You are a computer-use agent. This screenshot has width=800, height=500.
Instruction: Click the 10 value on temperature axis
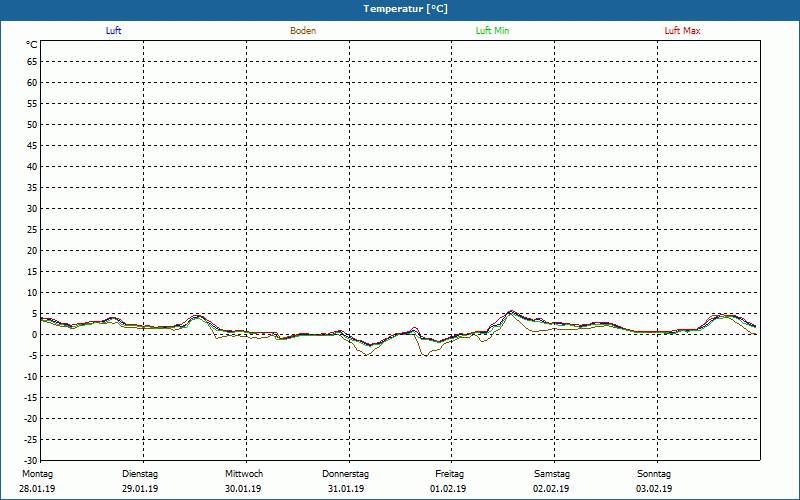(x=32, y=293)
